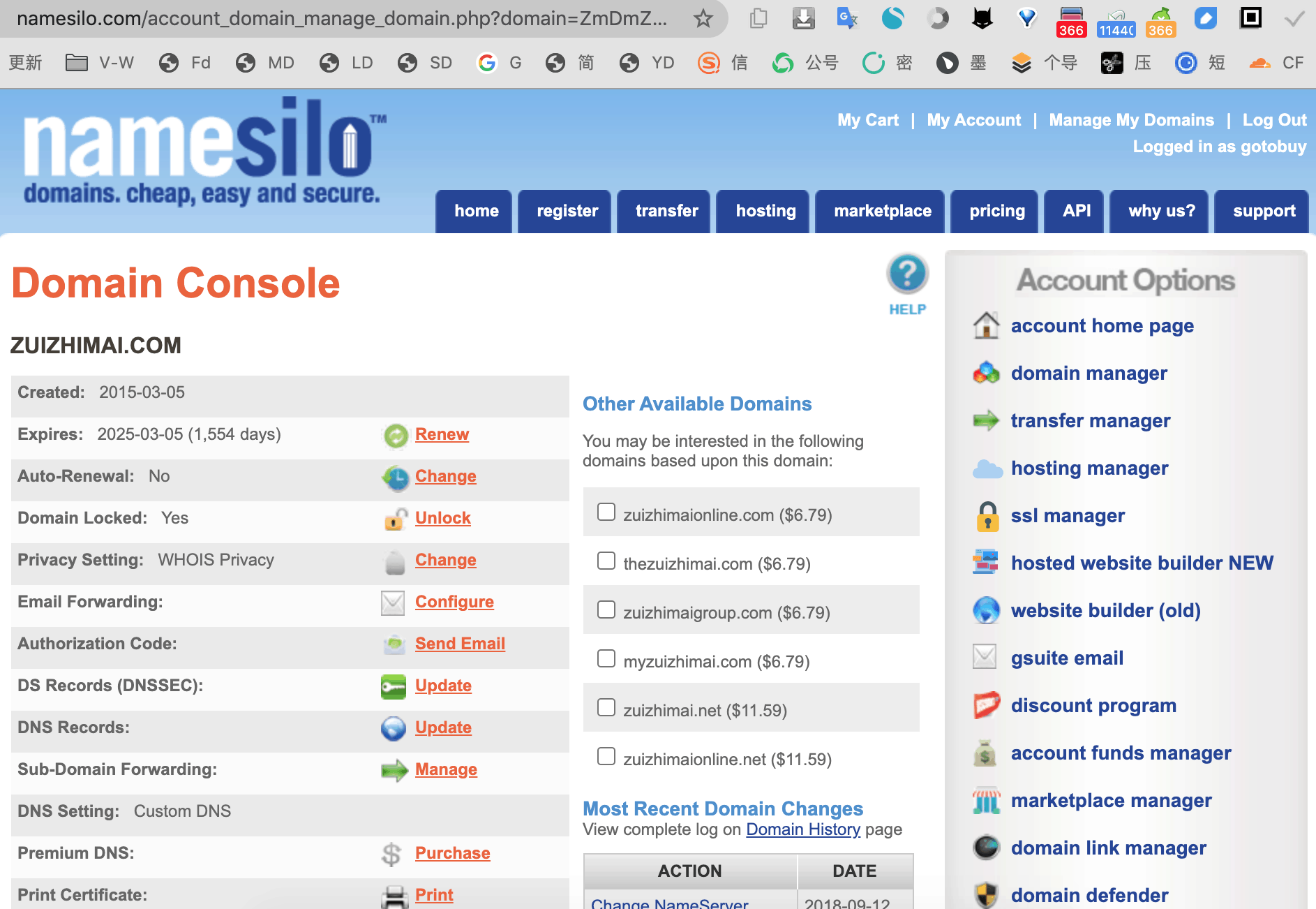Click the domain link manager icon
1316x909 pixels.
click(986, 848)
